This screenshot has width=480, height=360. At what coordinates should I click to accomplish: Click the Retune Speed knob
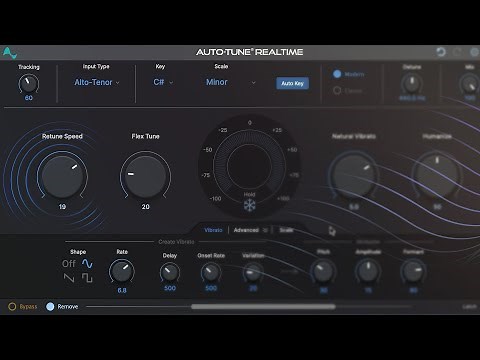pos(62,176)
